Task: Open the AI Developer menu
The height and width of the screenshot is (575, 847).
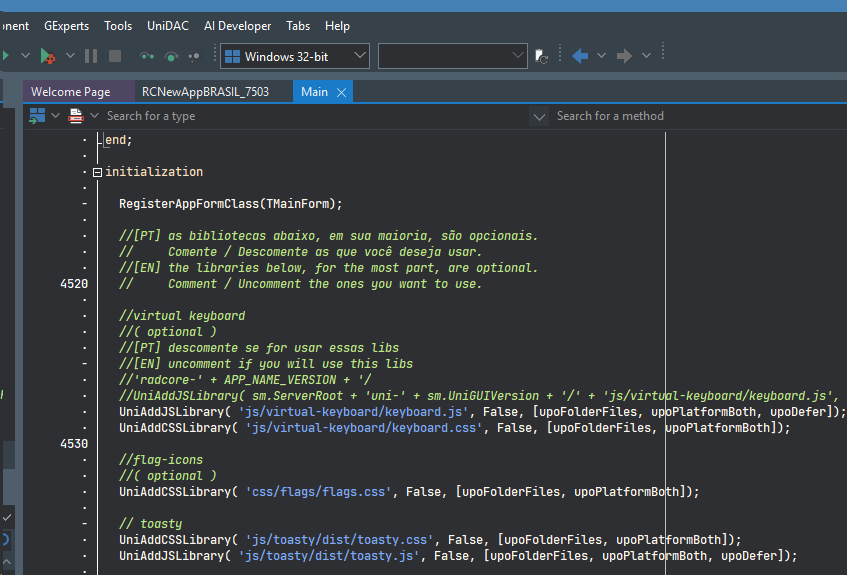Action: coord(237,26)
